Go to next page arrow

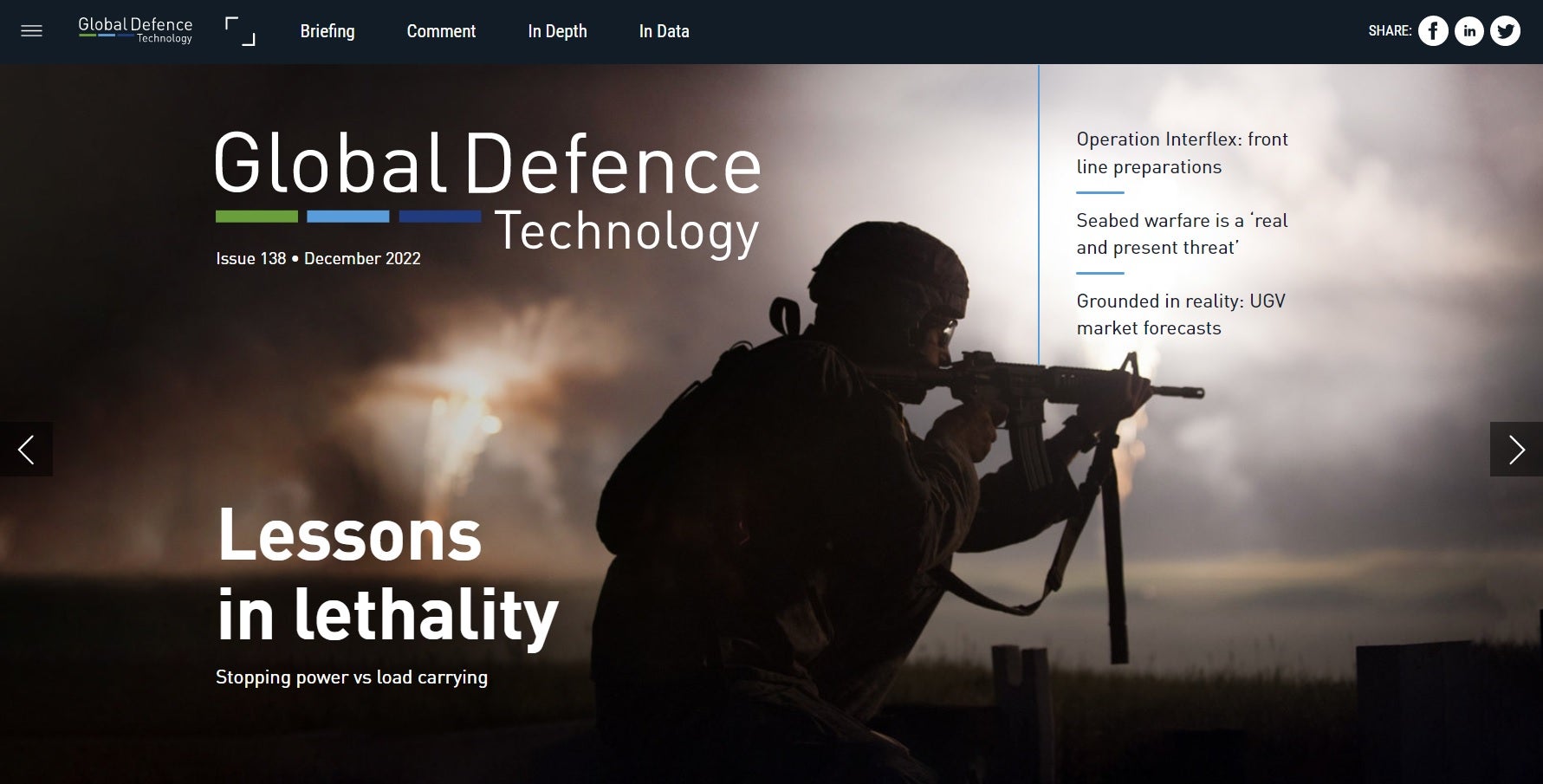1515,449
